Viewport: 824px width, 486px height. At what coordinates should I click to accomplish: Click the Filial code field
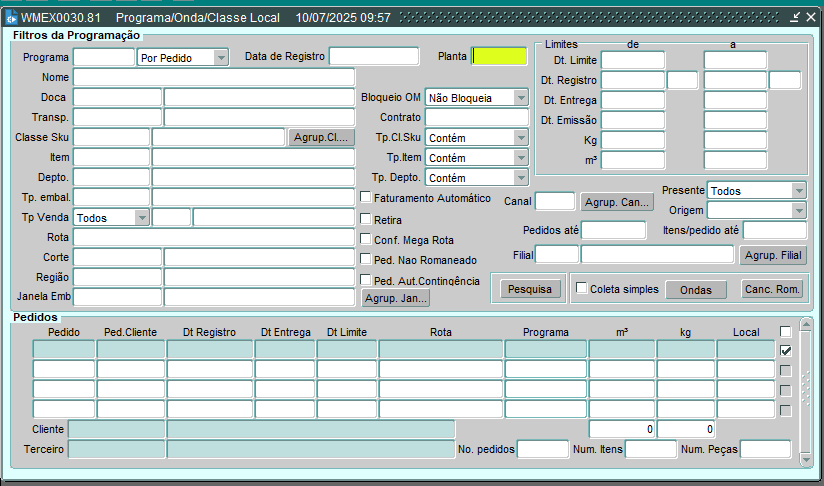point(557,254)
